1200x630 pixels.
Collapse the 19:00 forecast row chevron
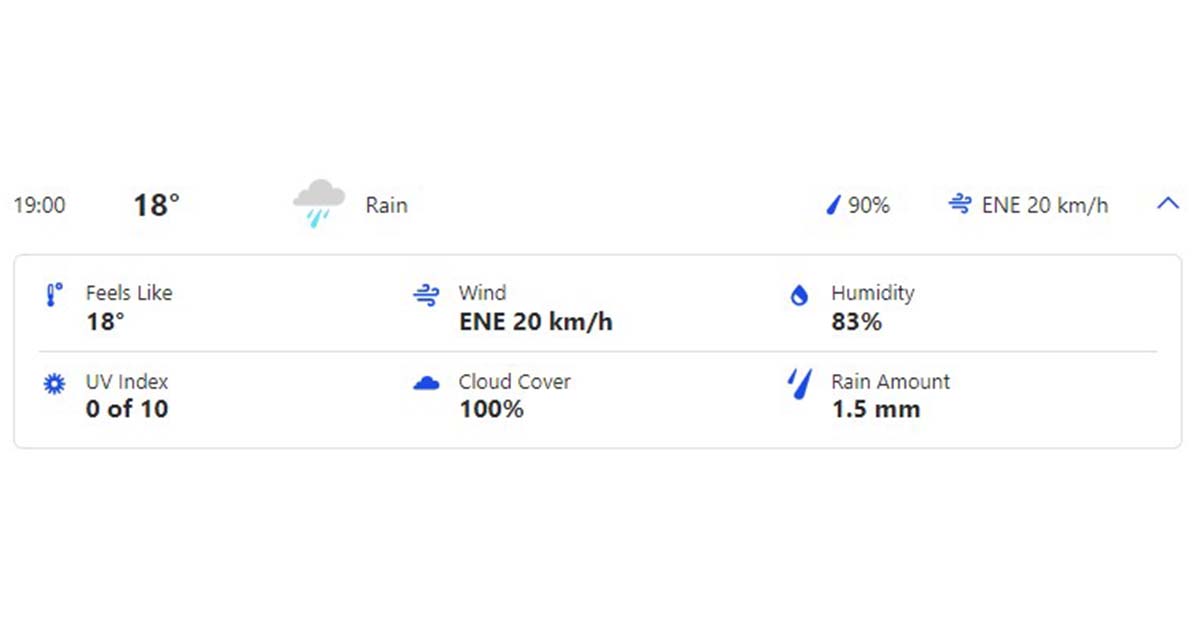[x=1168, y=203]
